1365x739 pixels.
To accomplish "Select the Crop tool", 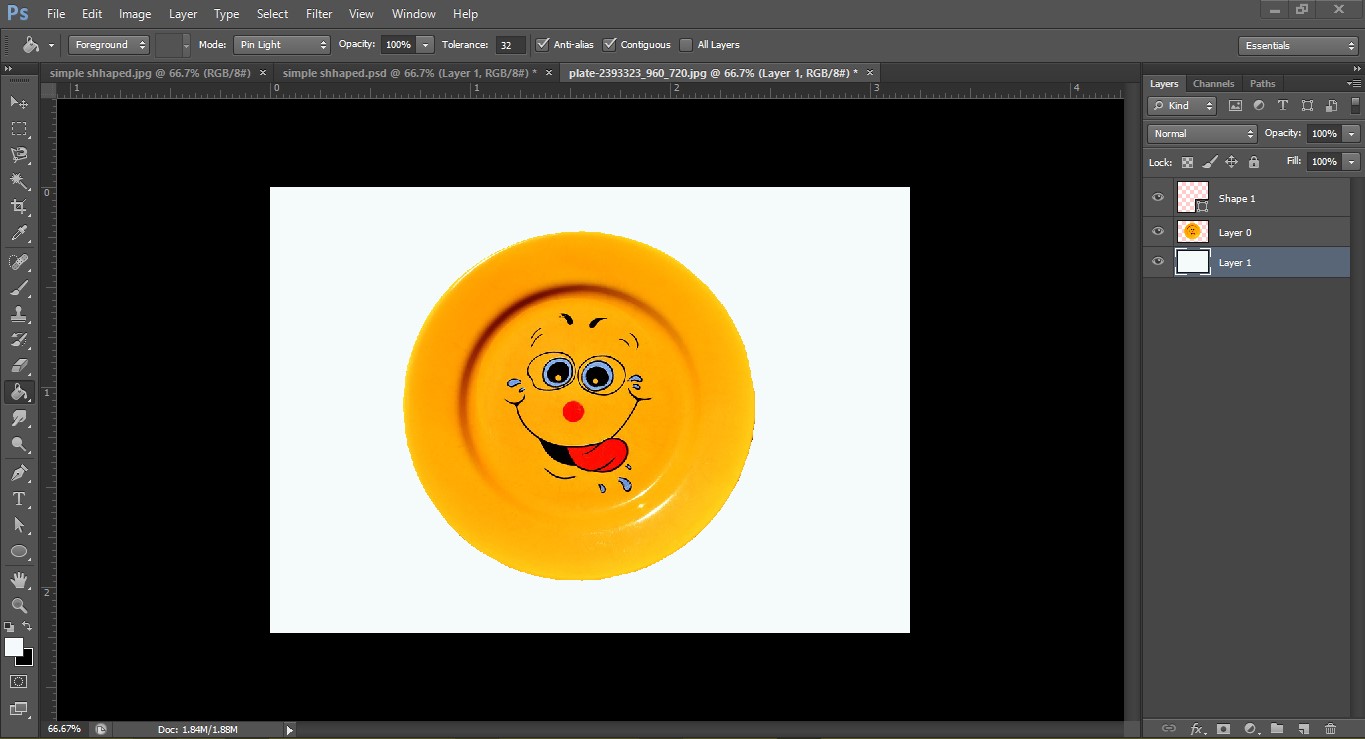I will coord(19,207).
